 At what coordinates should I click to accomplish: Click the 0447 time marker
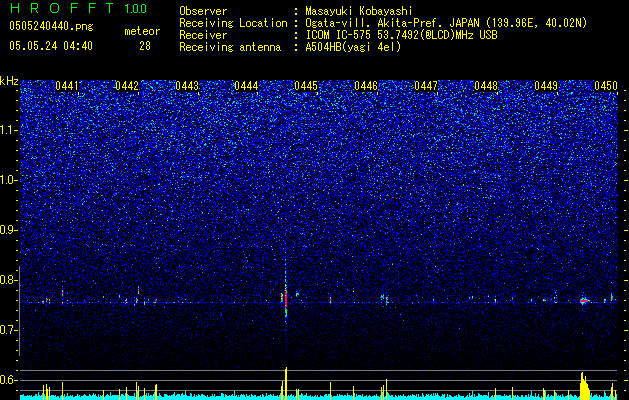click(x=426, y=86)
